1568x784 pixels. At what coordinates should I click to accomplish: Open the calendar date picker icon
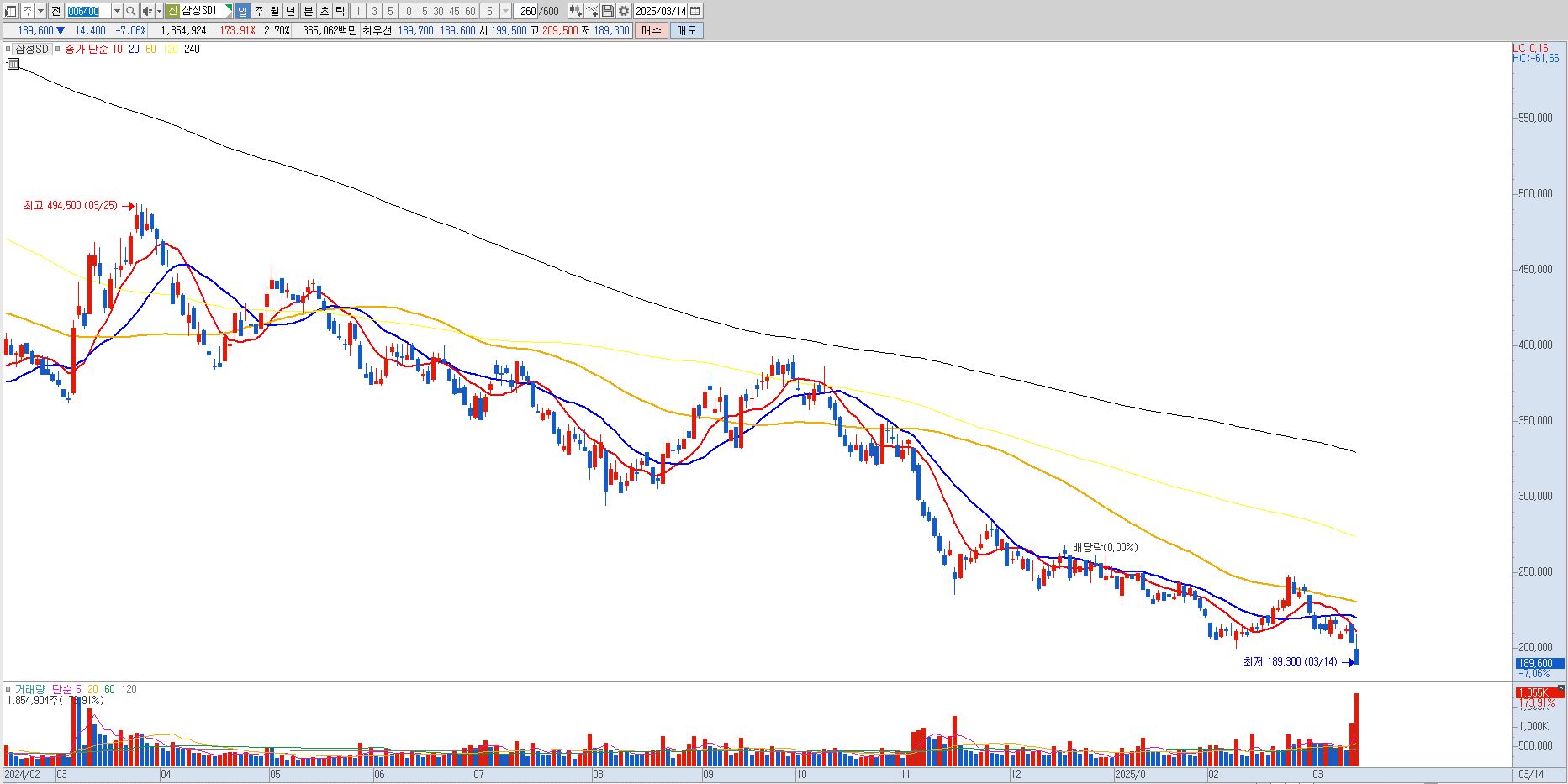(x=694, y=11)
